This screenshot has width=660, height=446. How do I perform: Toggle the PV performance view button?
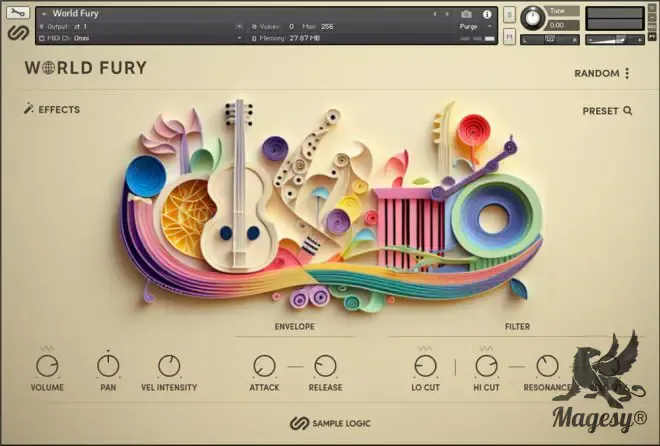652,37
